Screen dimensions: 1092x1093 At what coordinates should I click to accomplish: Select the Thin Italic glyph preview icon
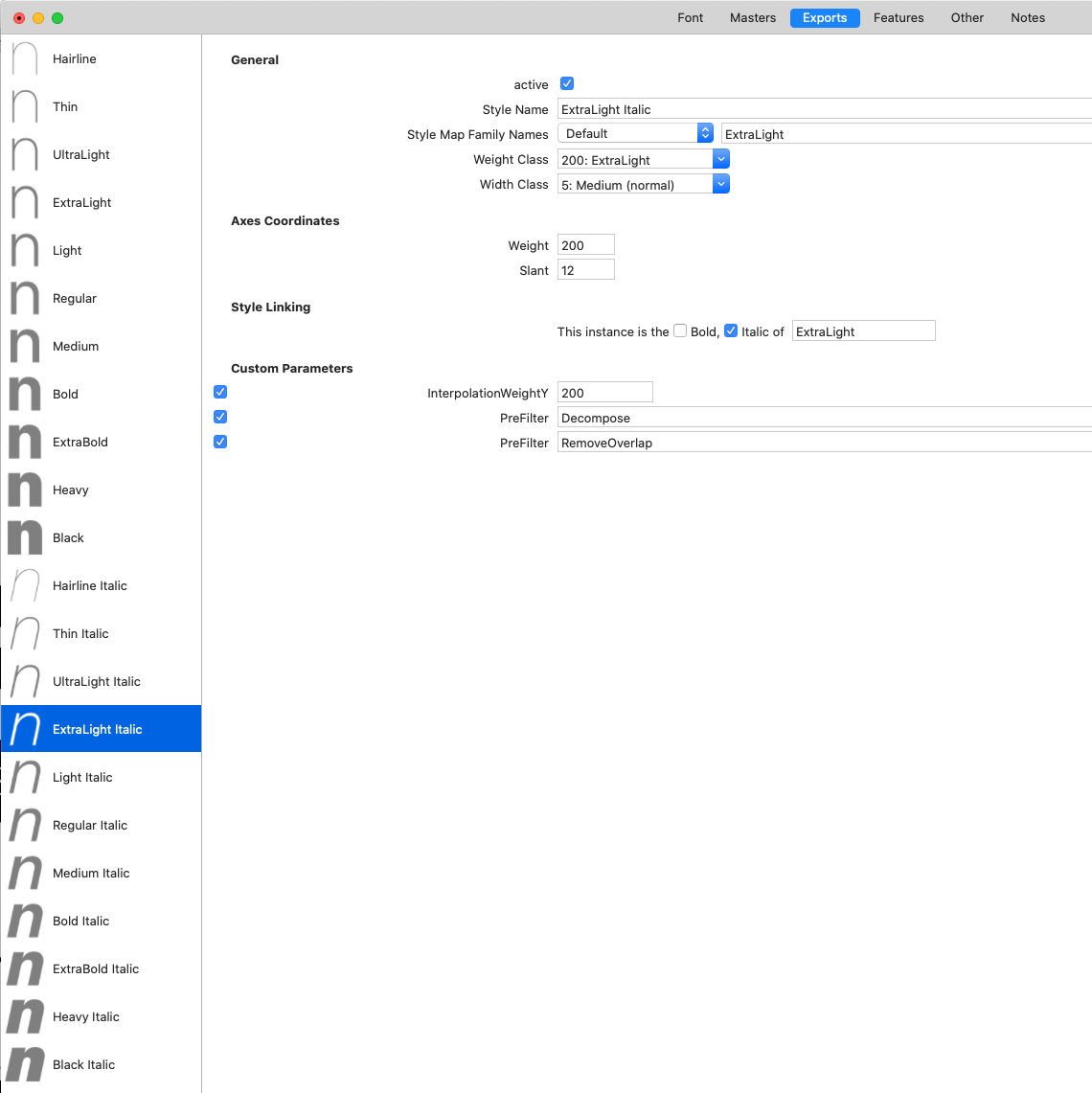pyautogui.click(x=25, y=634)
